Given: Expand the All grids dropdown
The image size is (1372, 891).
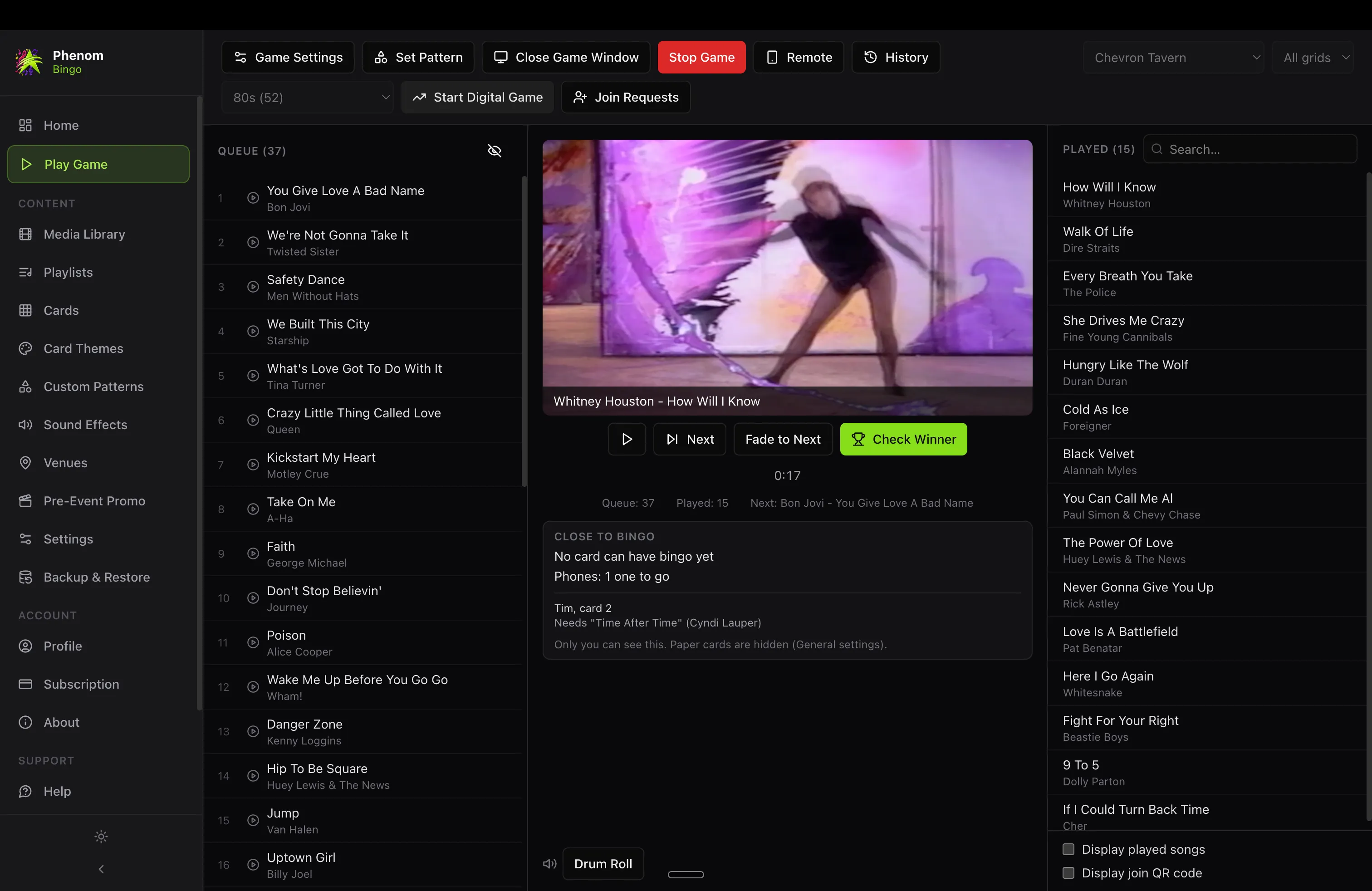Looking at the screenshot, I should click(x=1313, y=58).
